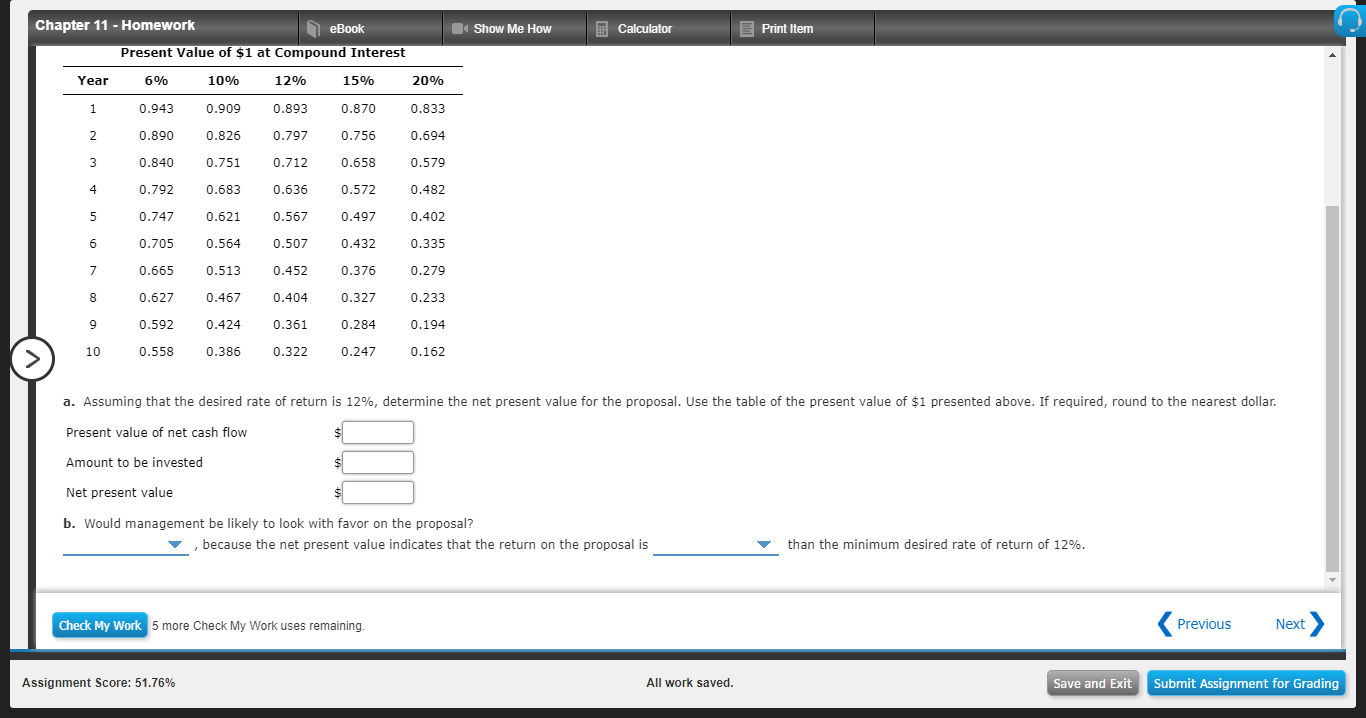This screenshot has height=718, width=1366.
Task: Click the scrollbar up arrow
Action: (1331, 54)
